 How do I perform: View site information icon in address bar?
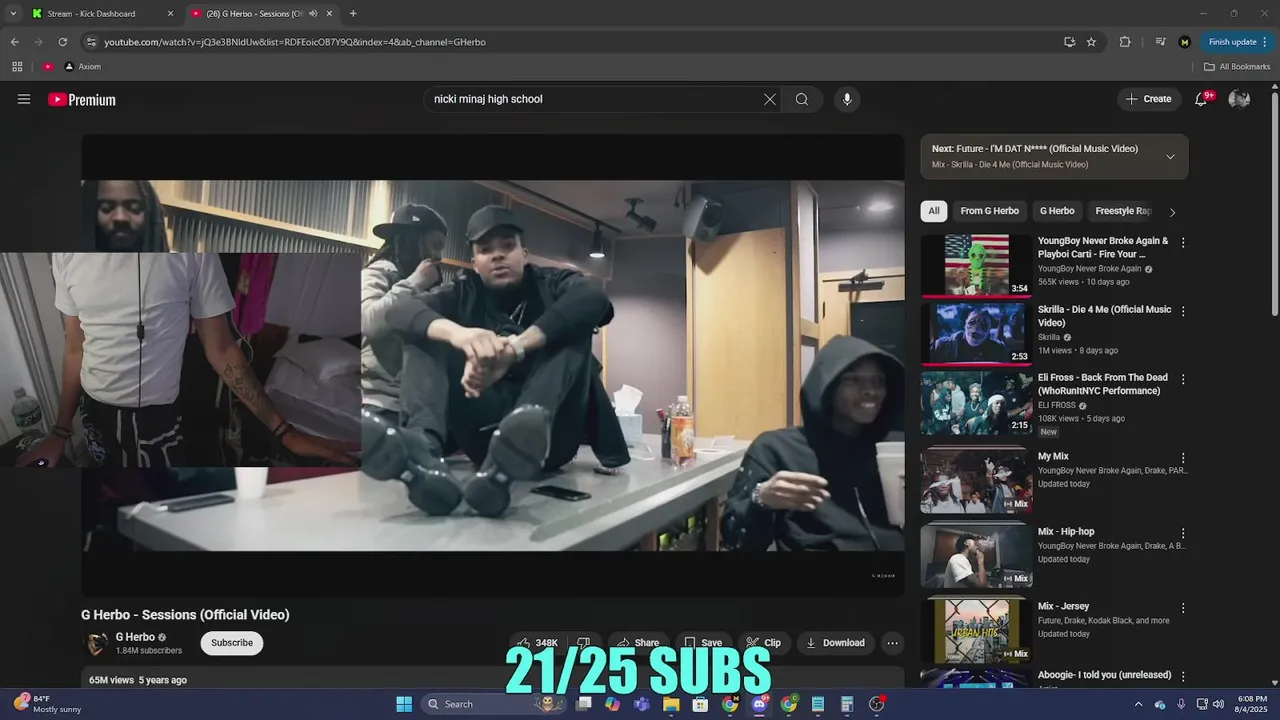(91, 42)
